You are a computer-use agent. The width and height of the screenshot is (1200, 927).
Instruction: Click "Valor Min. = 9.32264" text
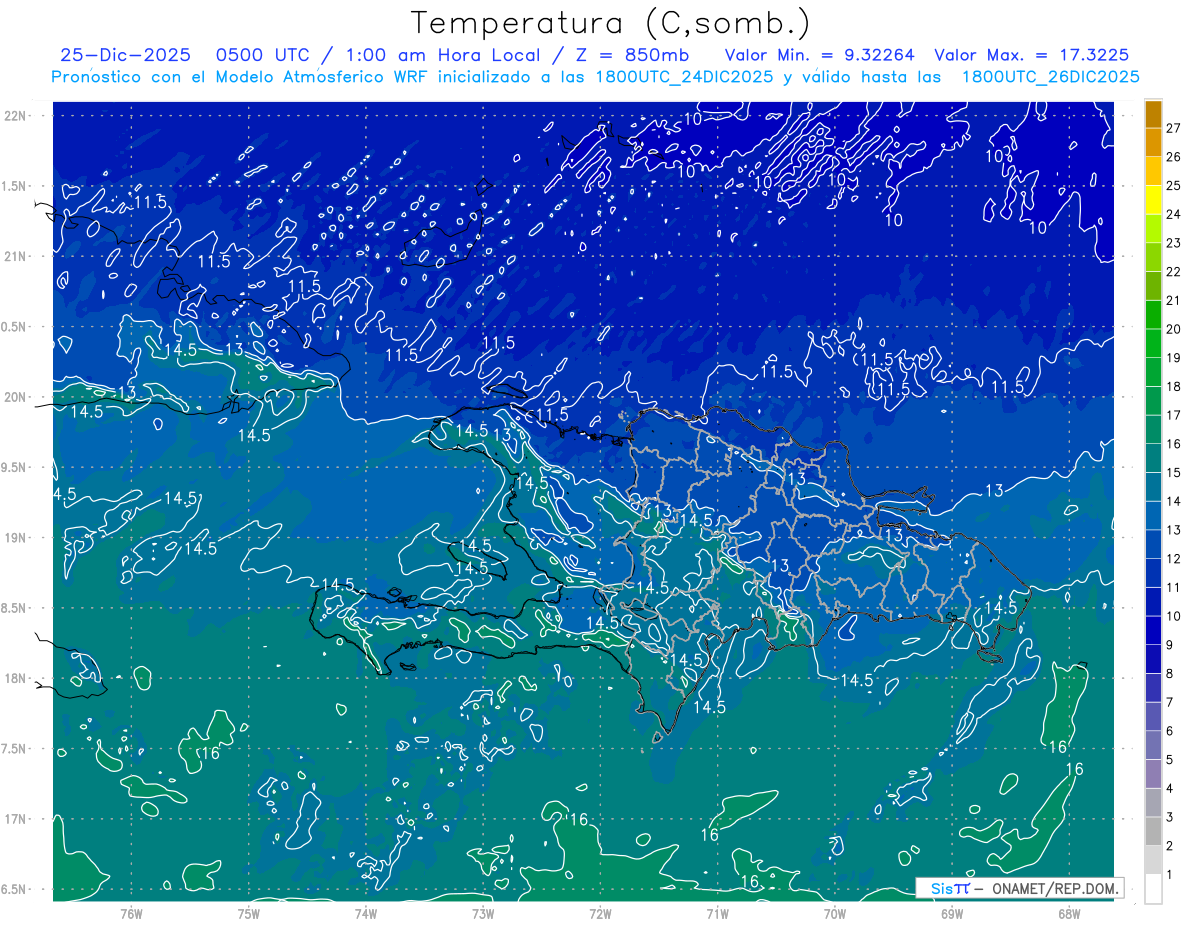[x=820, y=55]
